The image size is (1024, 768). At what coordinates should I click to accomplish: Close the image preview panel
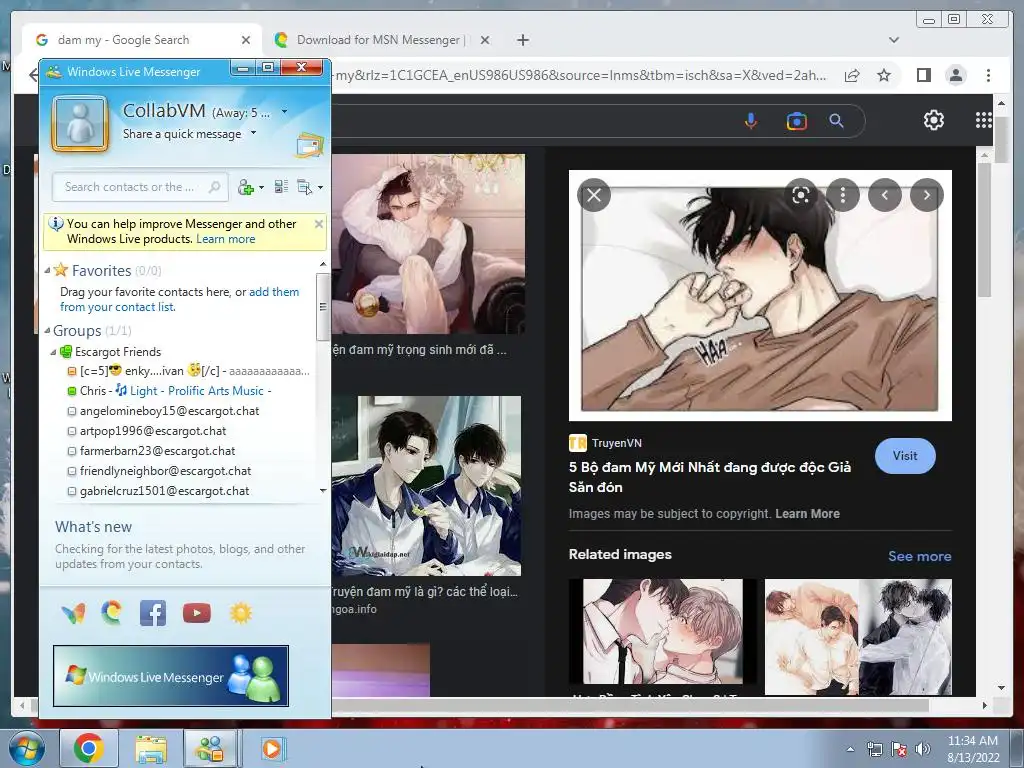594,195
